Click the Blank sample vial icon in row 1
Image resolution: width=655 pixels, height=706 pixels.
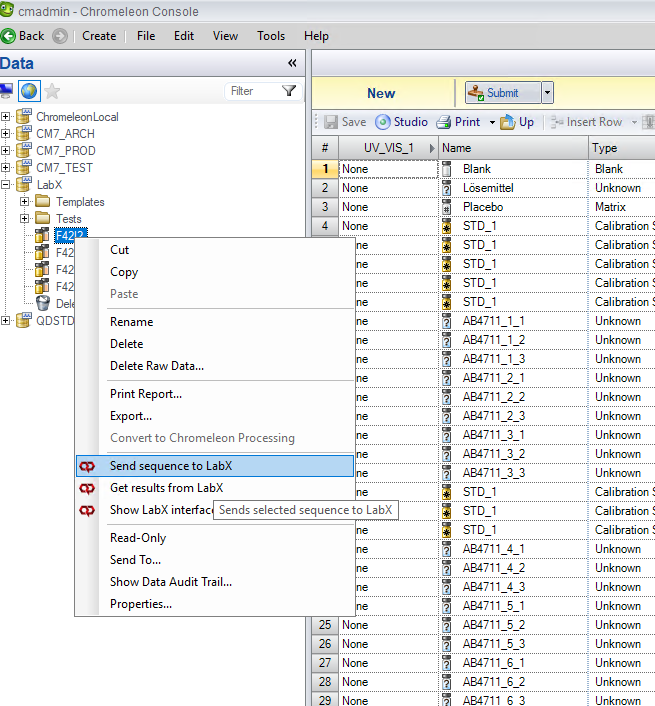coord(447,169)
